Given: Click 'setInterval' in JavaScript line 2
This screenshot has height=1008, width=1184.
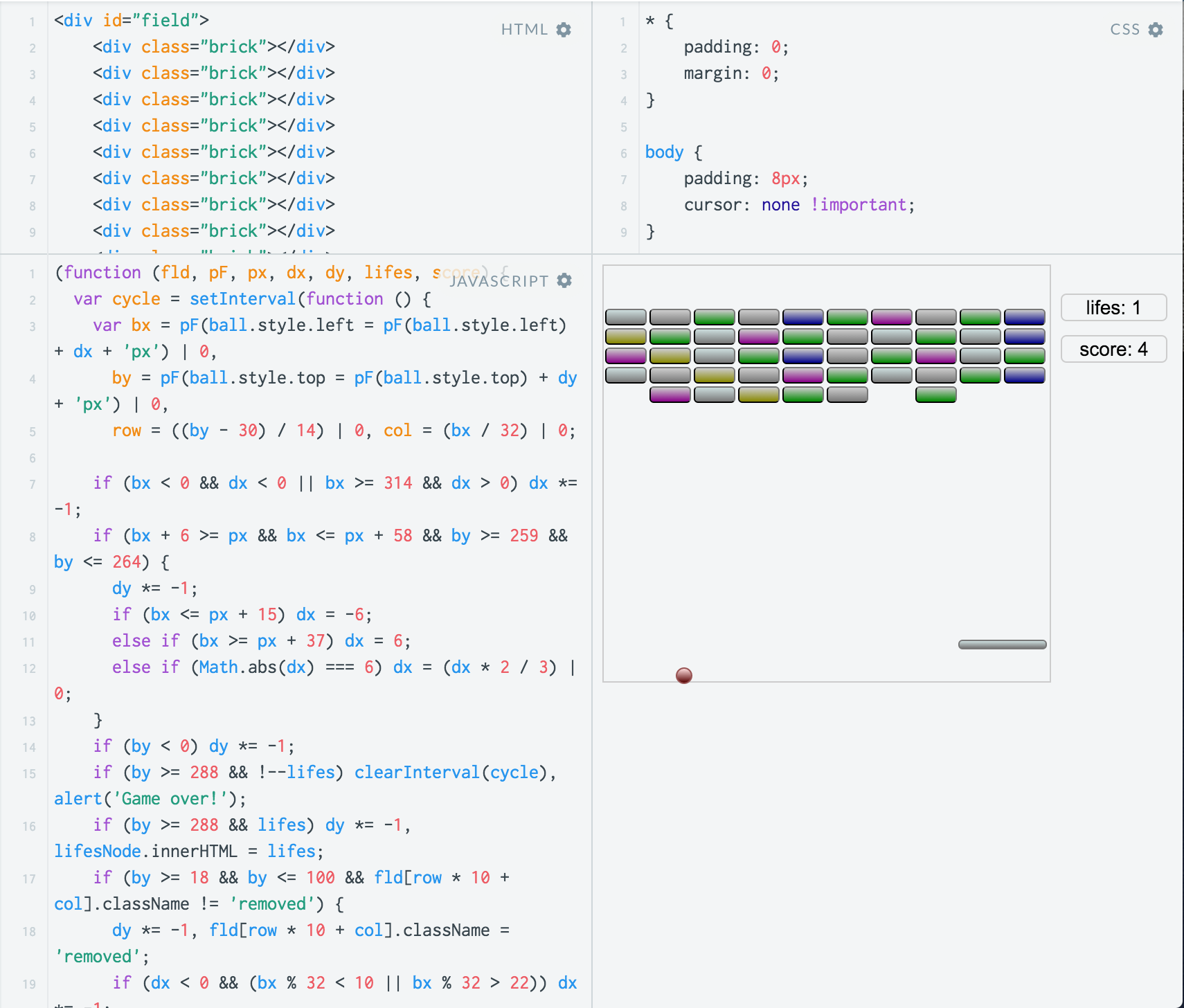Looking at the screenshot, I should 242,299.
